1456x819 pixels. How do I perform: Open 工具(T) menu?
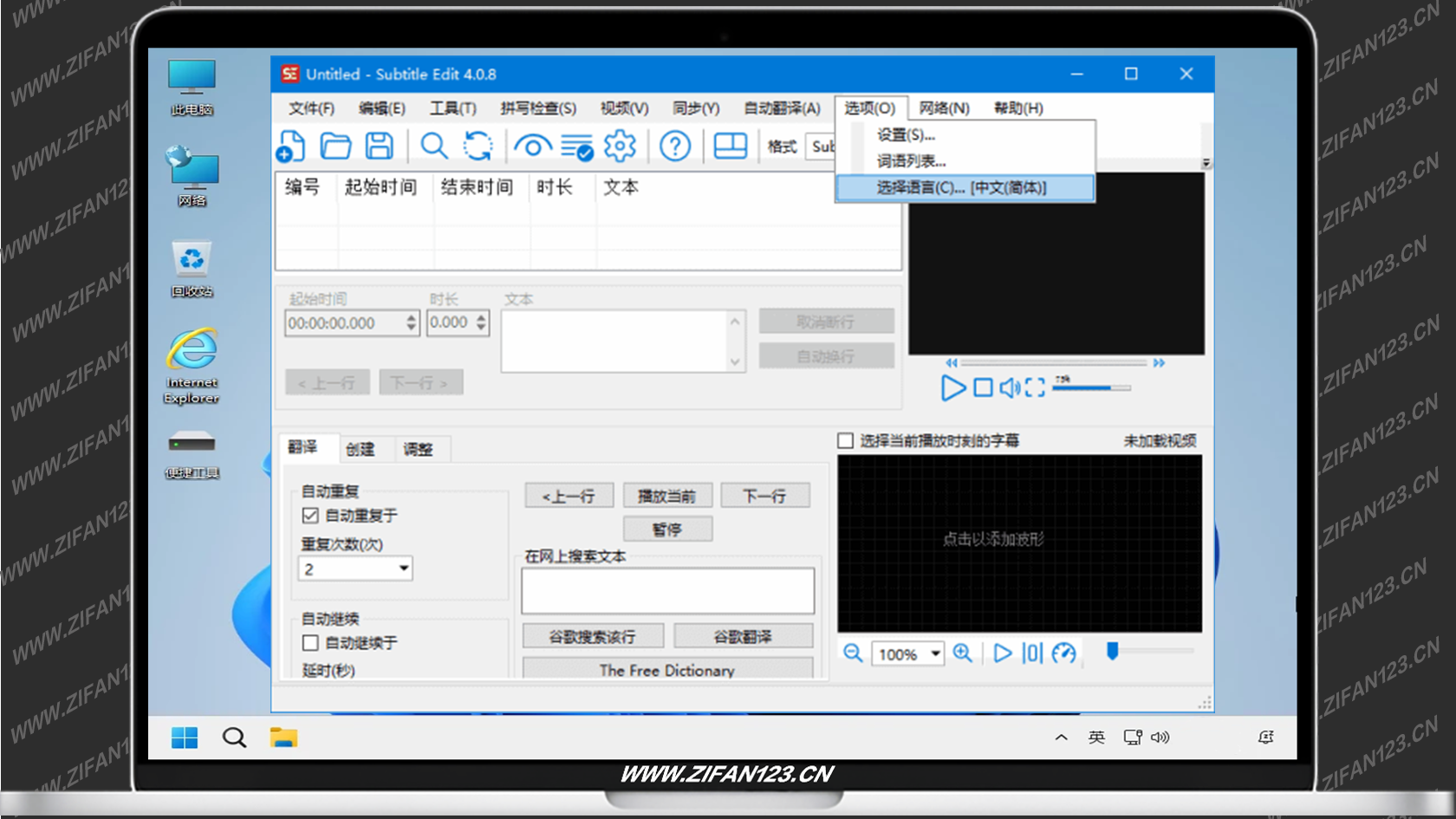coord(453,108)
